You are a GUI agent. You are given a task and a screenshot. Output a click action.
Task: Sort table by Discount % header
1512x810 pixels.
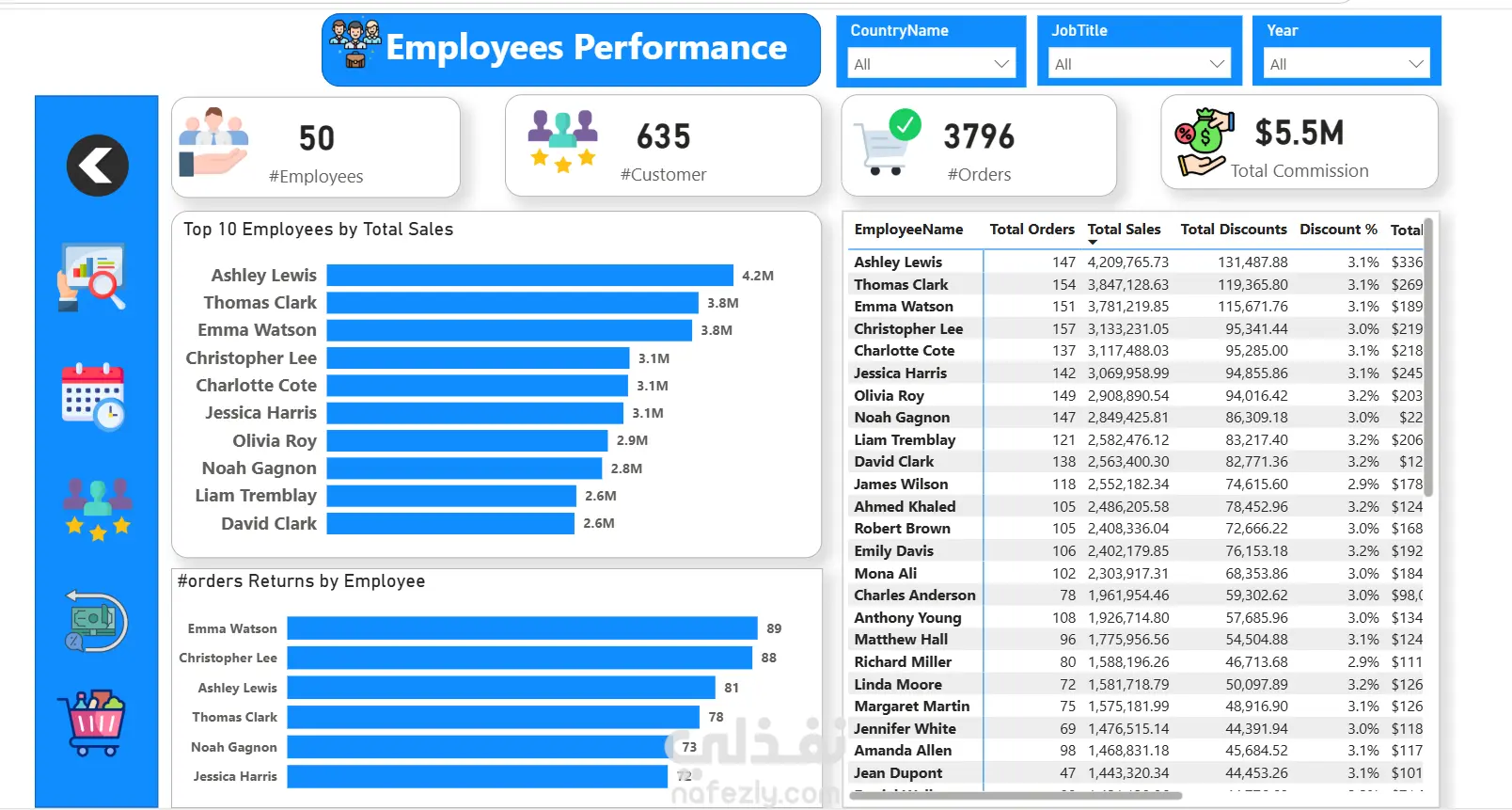point(1338,230)
